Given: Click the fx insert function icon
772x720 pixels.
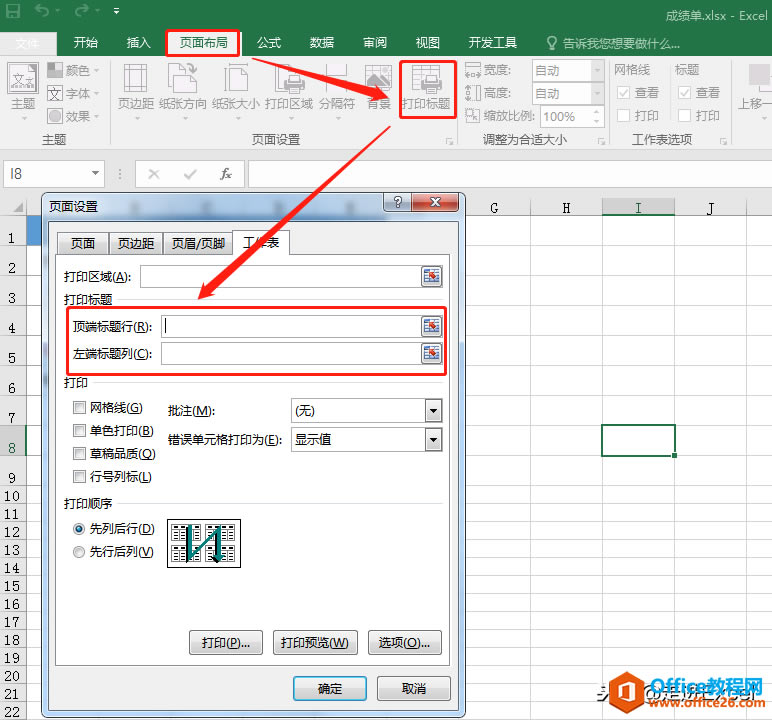Looking at the screenshot, I should click(x=225, y=173).
